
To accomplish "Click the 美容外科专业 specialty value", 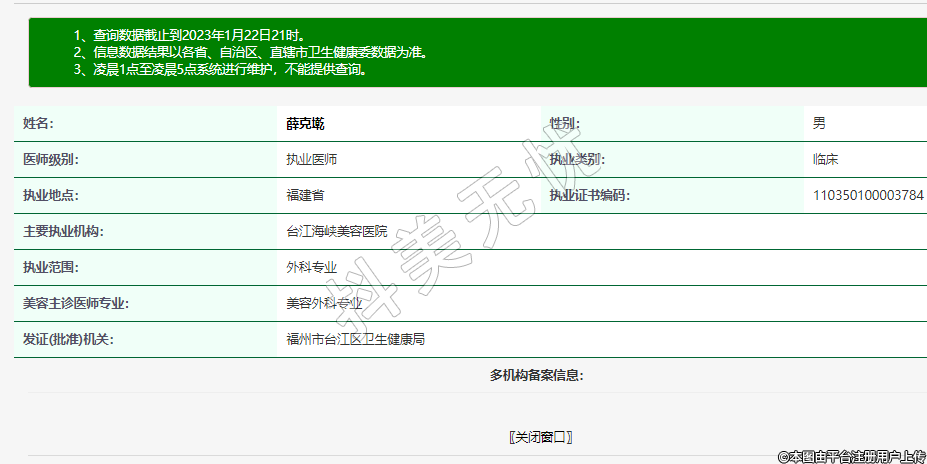I will [324, 304].
